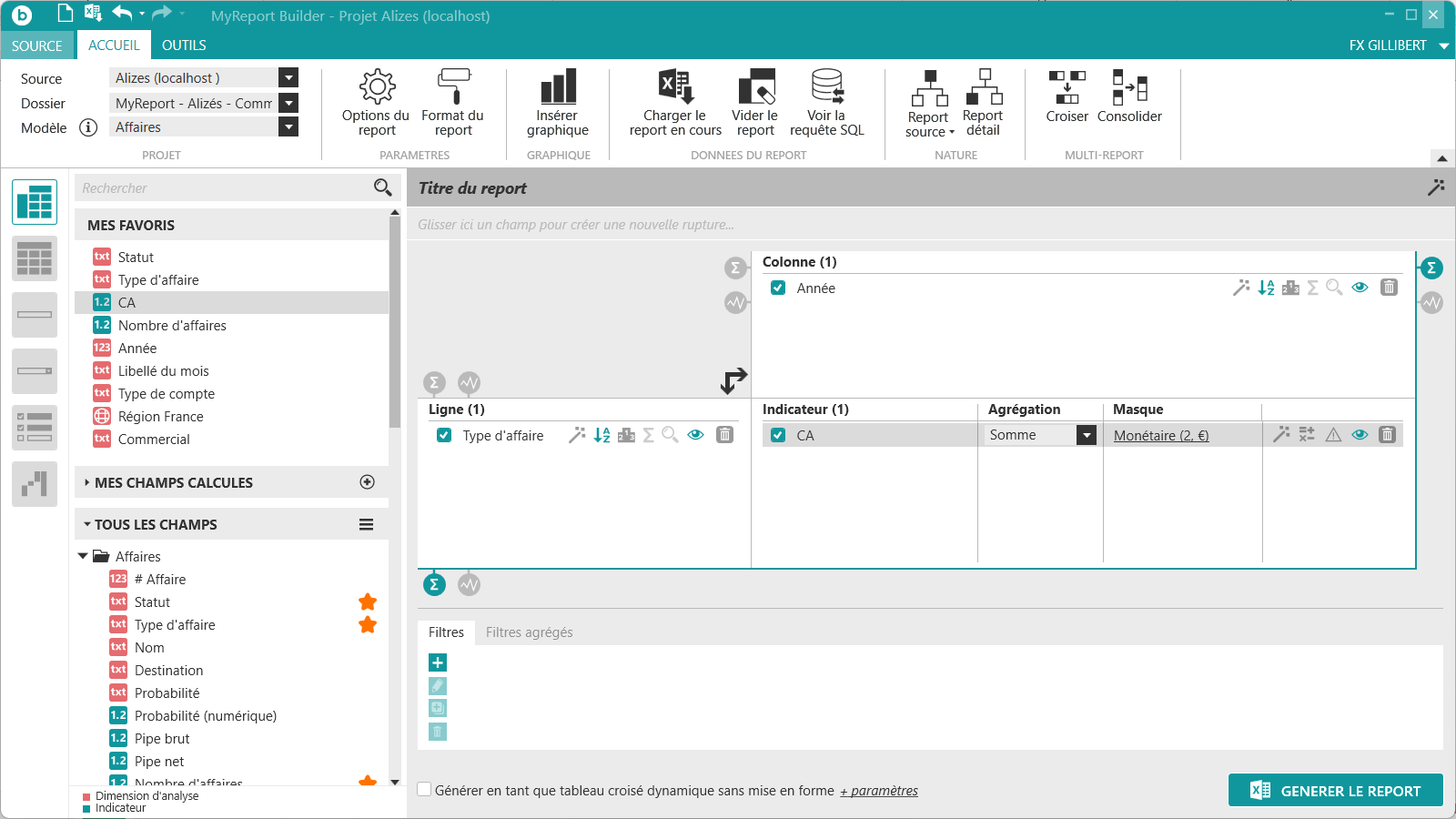Open the Filtres agrégés tab
This screenshot has height=819, width=1456.
pos(530,632)
